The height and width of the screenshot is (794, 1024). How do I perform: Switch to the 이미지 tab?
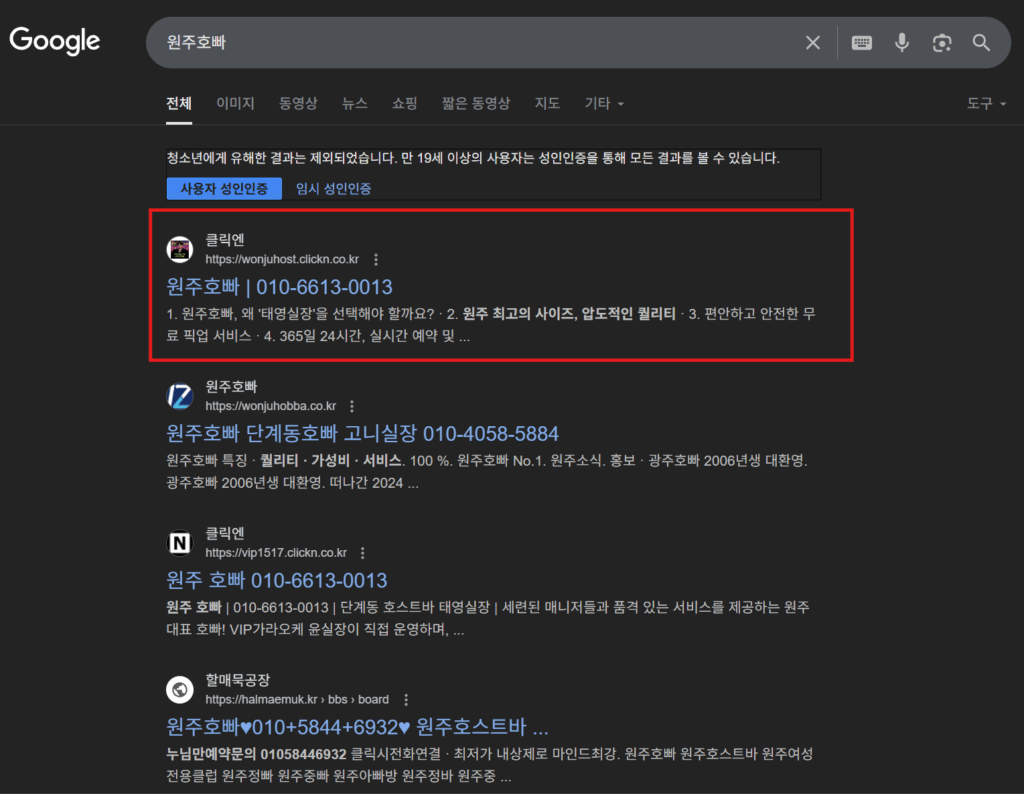pos(235,103)
